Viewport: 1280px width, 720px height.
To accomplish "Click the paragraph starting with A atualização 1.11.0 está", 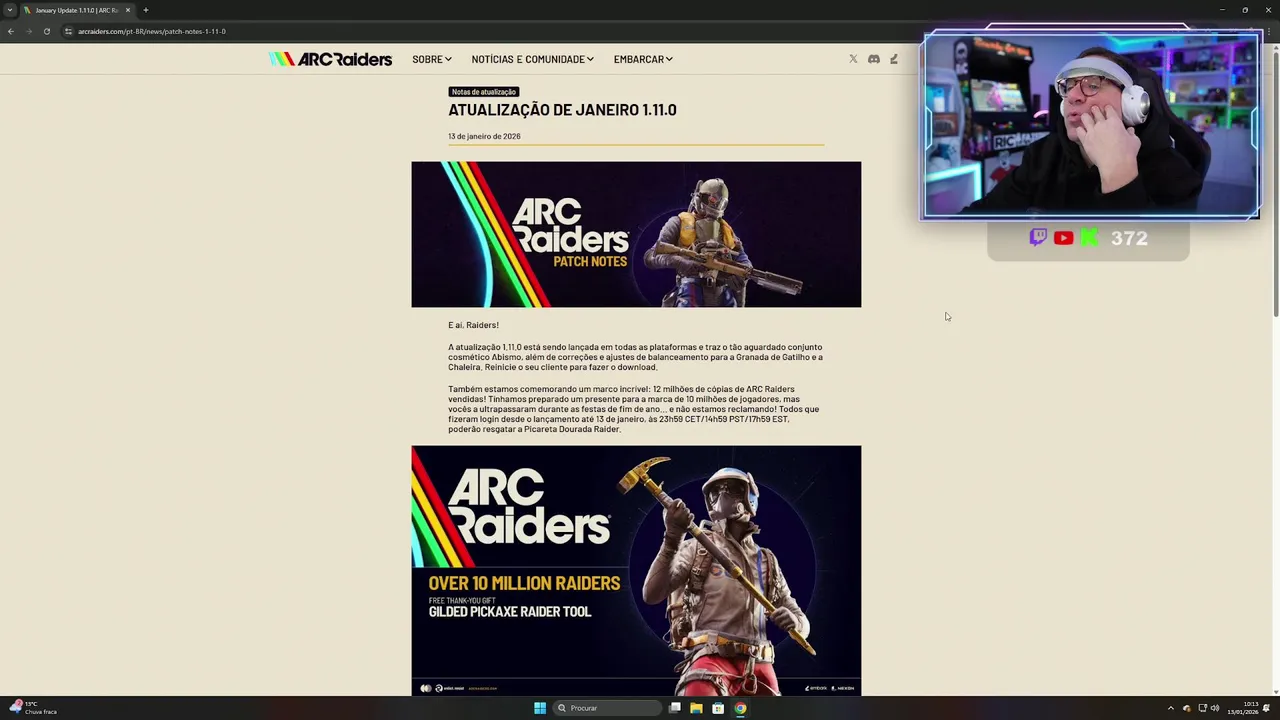I will (x=635, y=357).
